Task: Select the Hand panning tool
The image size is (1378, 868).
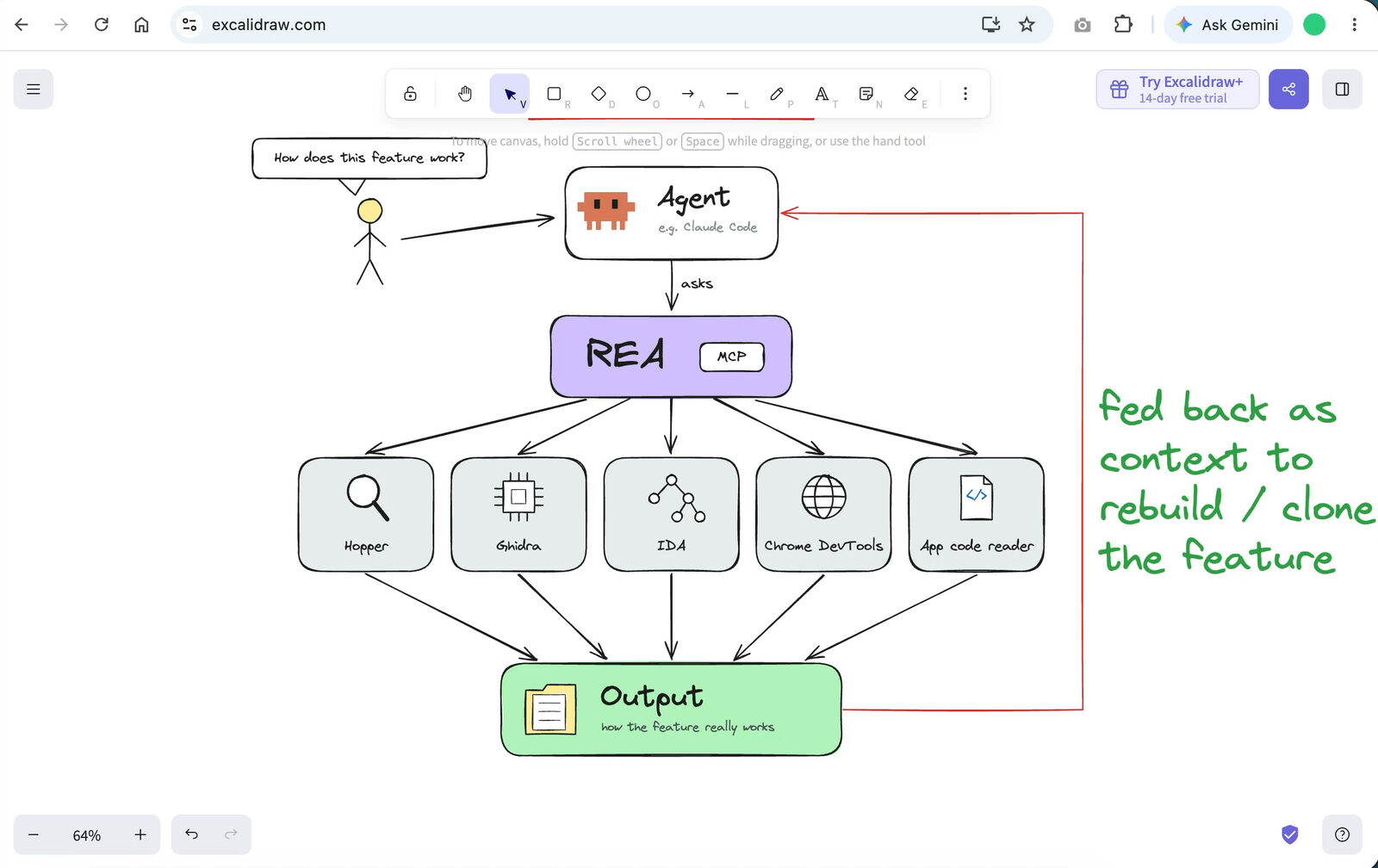Action: (465, 94)
